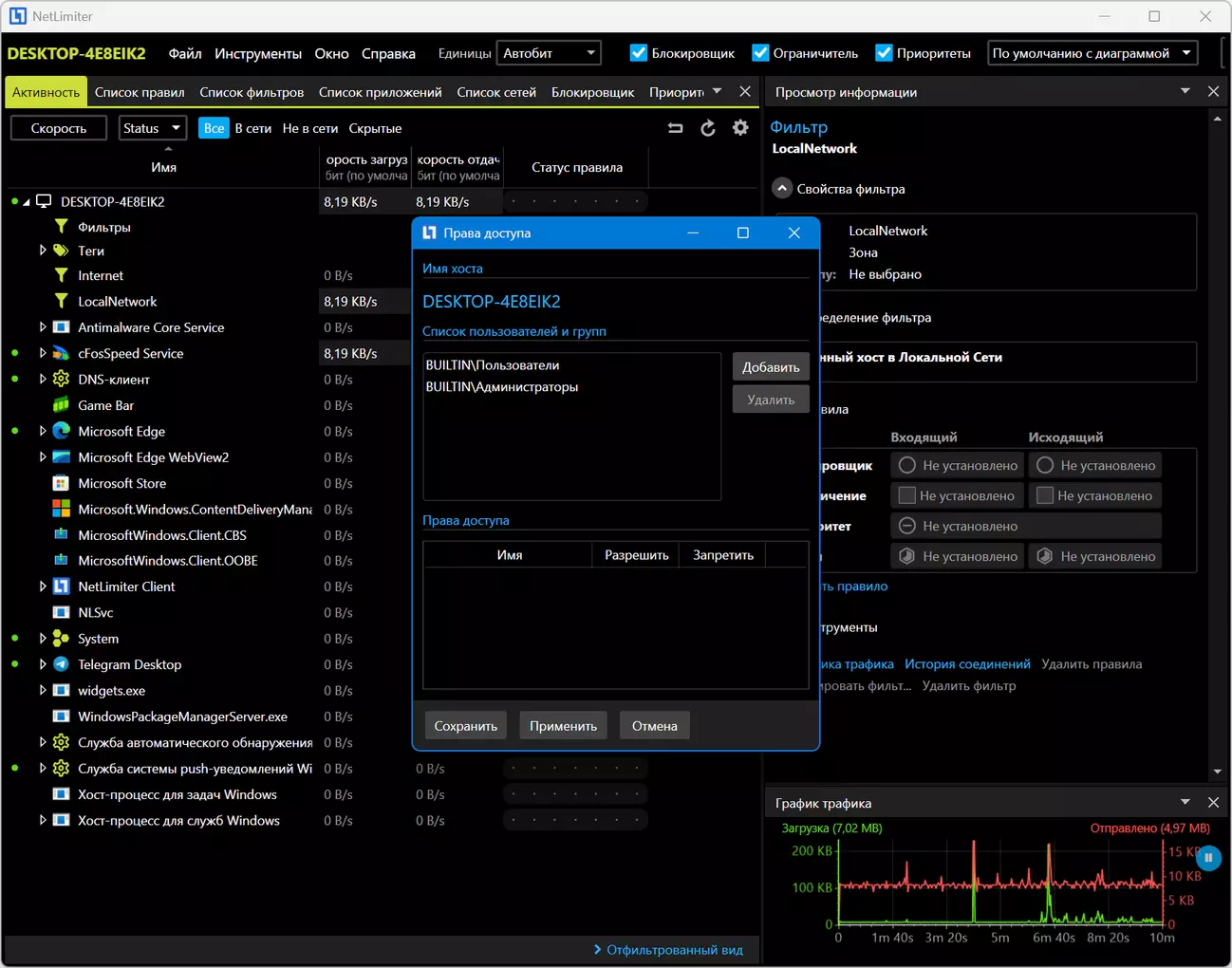This screenshot has width=1232, height=968.
Task: Click the Сохранить button
Action: [x=465, y=726]
